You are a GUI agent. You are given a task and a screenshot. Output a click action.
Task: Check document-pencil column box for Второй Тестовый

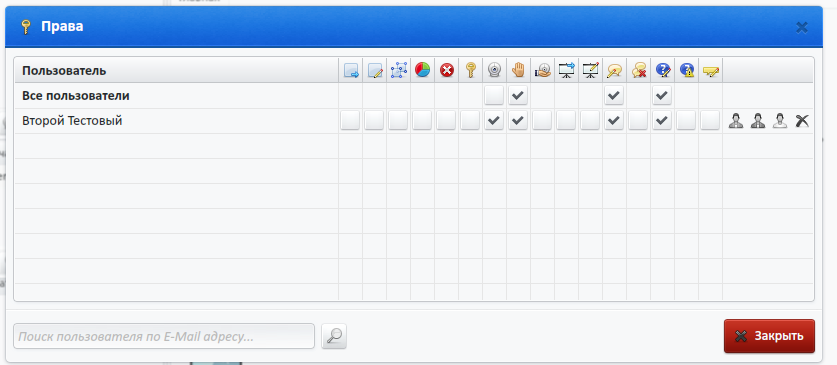coord(374,121)
